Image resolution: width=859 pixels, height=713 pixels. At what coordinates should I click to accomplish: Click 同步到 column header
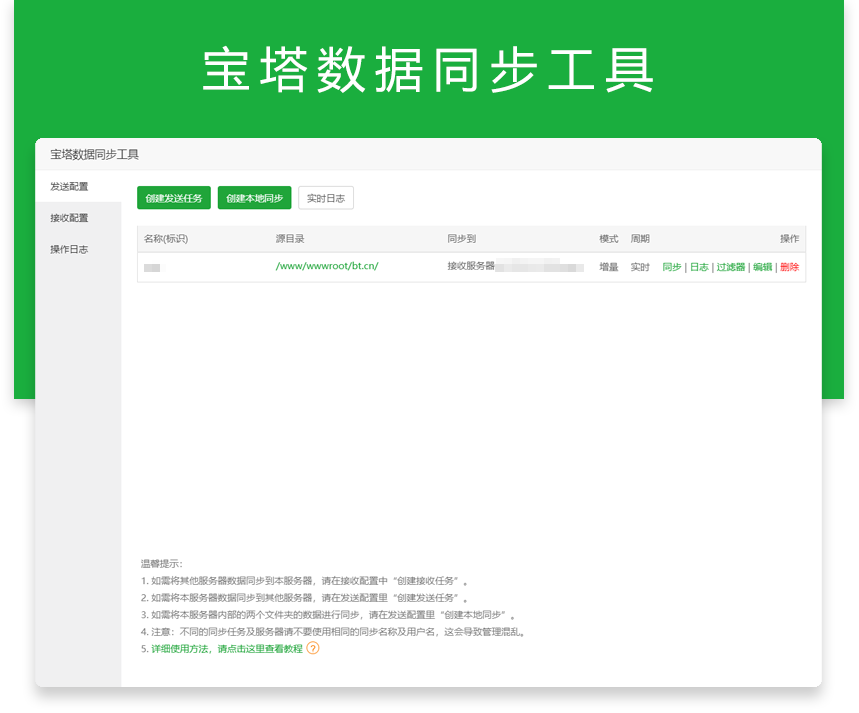(461, 239)
